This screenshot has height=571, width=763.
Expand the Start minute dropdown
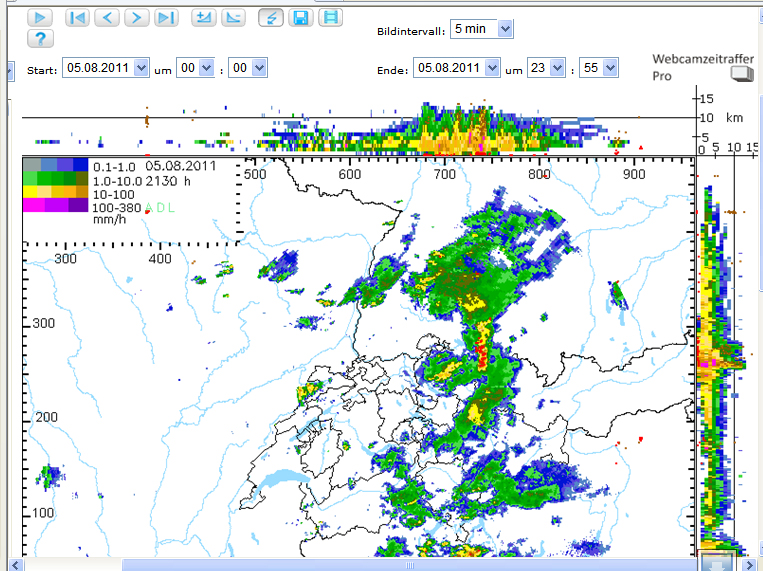(248, 67)
